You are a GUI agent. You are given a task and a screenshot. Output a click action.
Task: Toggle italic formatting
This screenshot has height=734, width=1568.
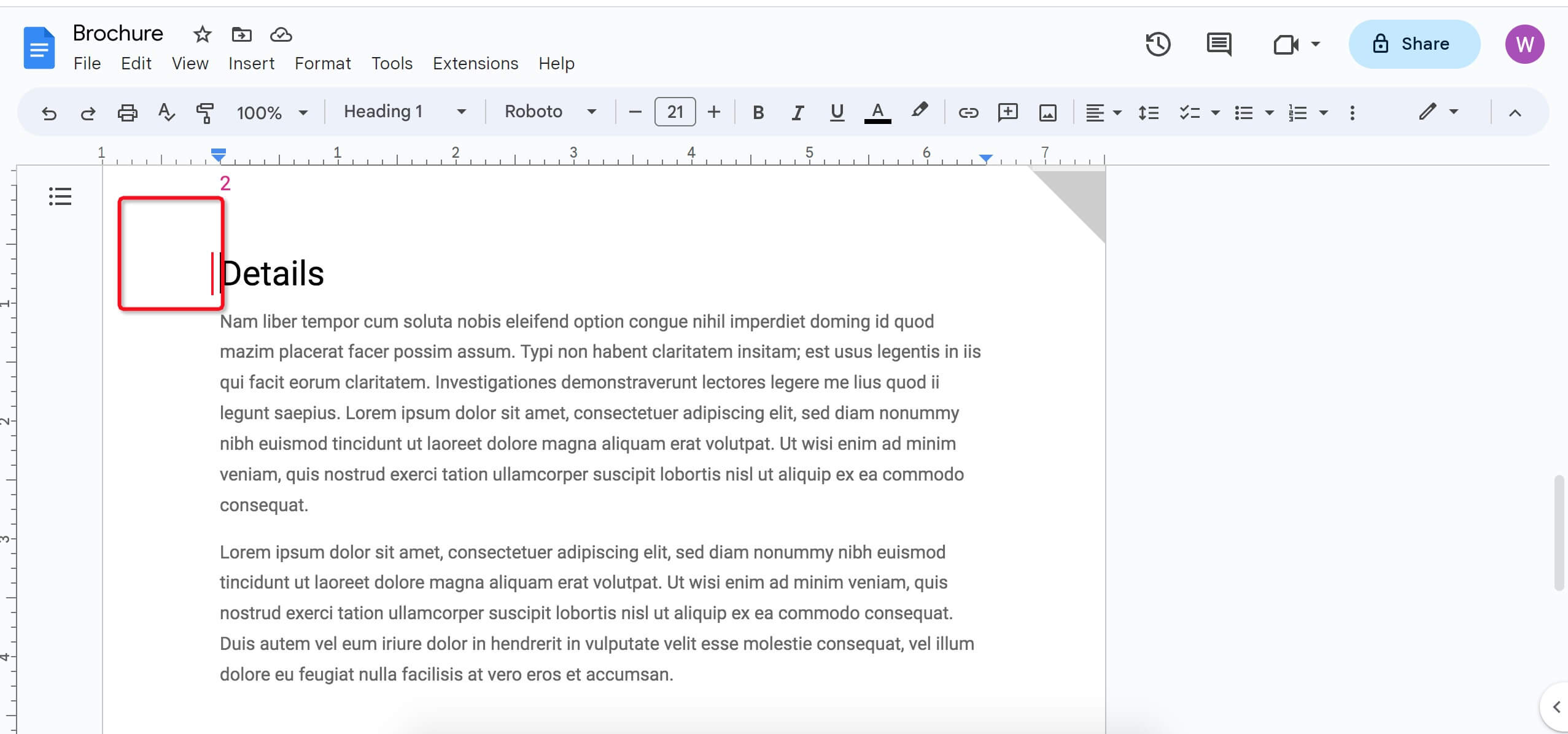coord(798,112)
